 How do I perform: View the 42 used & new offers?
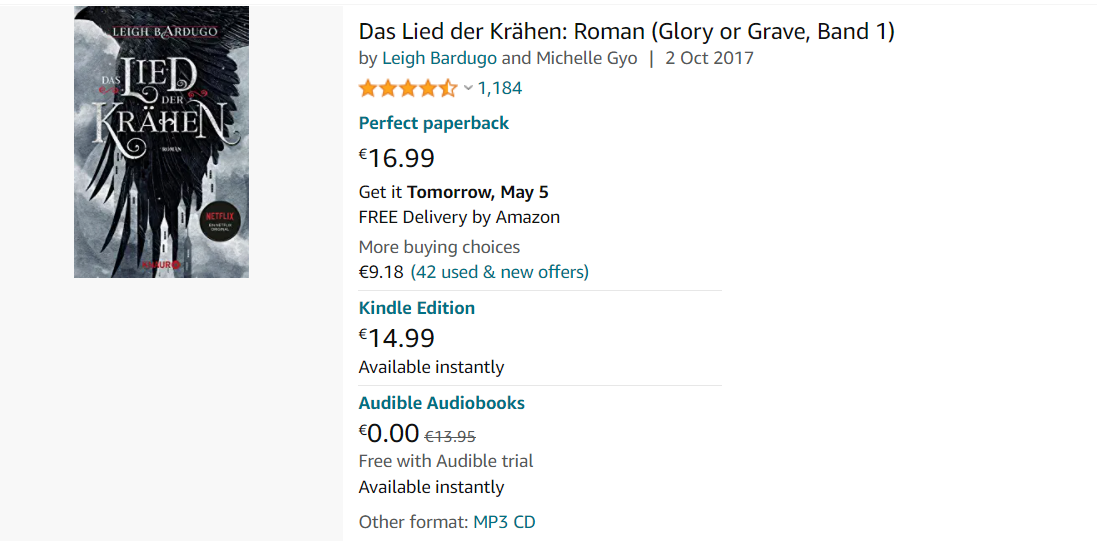499,272
